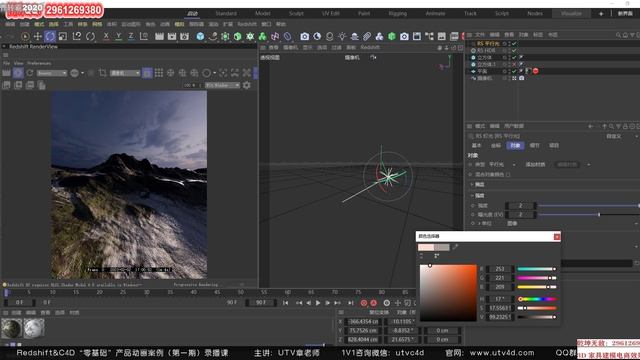The height and width of the screenshot is (360, 640).
Task: Open Preferences menu in RenderView
Action: pos(39,64)
